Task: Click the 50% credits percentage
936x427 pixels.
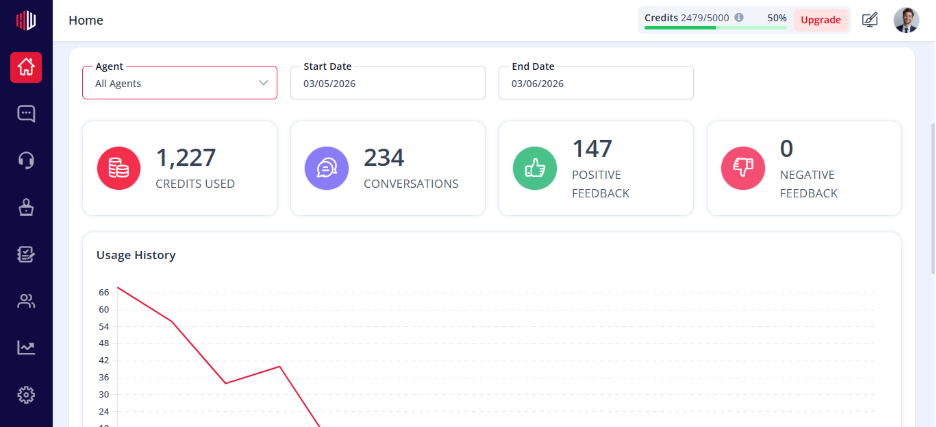Action: [x=777, y=18]
